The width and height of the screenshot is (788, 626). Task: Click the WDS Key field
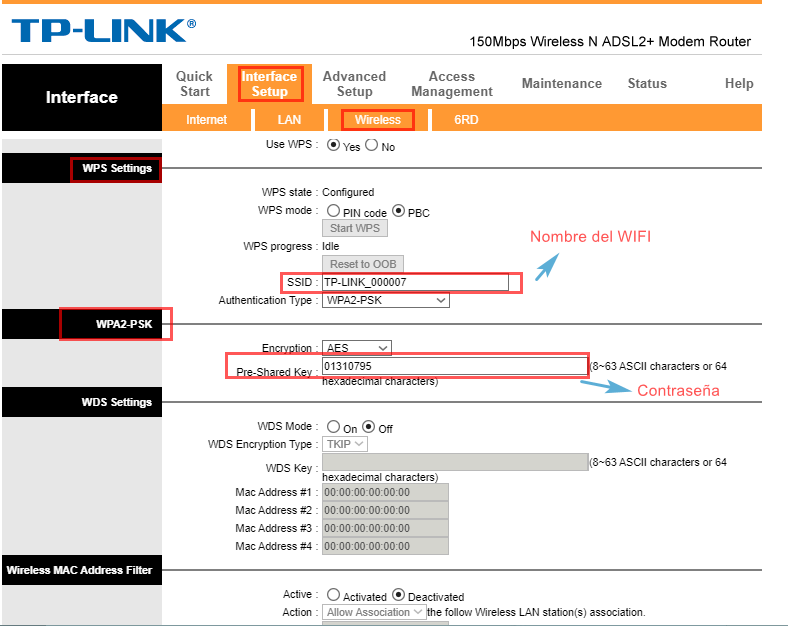pyautogui.click(x=455, y=462)
